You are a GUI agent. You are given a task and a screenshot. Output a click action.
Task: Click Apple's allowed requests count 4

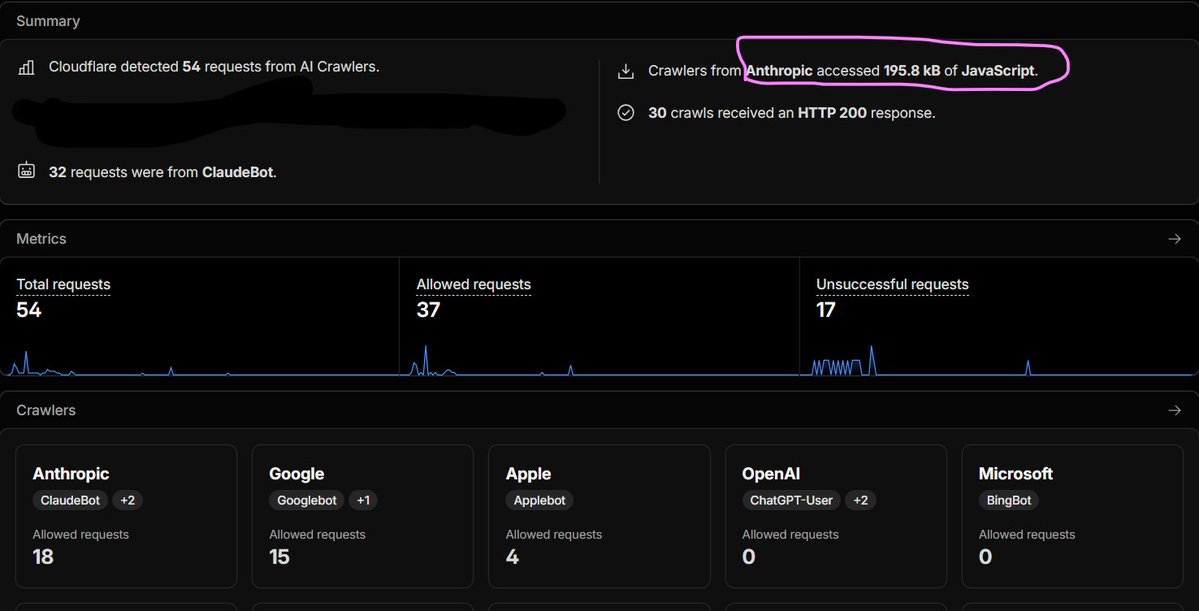512,557
